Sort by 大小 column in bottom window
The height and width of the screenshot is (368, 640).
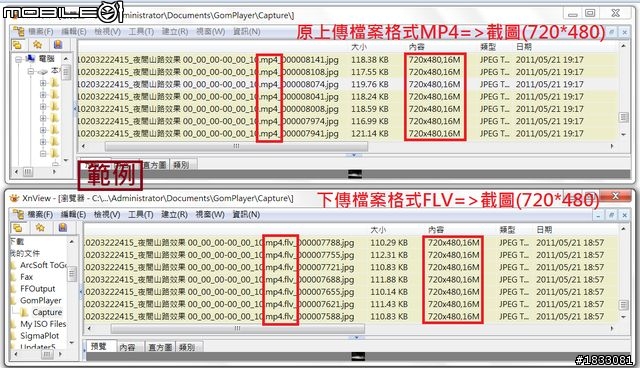click(378, 230)
